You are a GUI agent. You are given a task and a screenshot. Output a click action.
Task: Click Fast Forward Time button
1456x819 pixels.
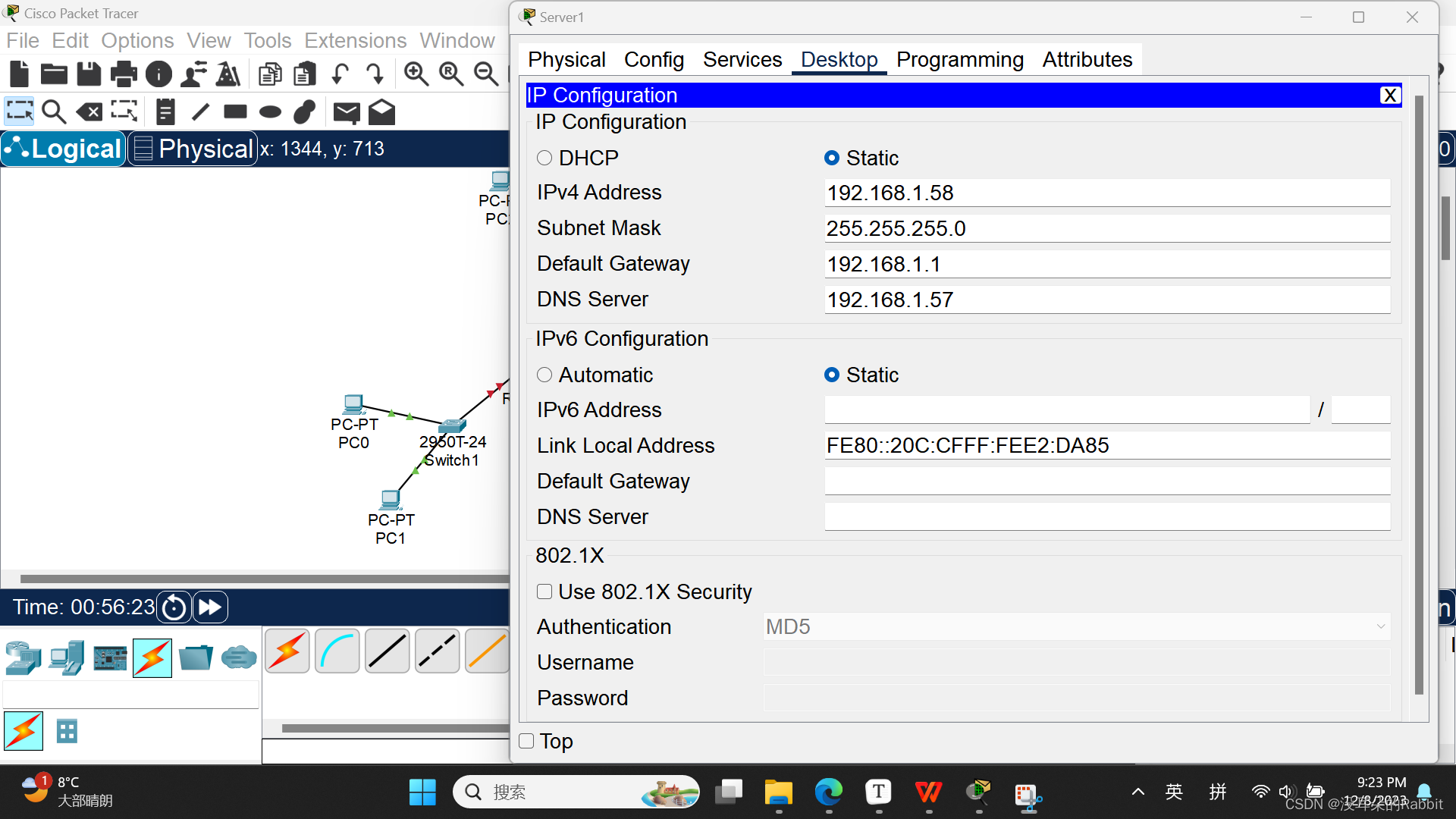pyautogui.click(x=210, y=607)
